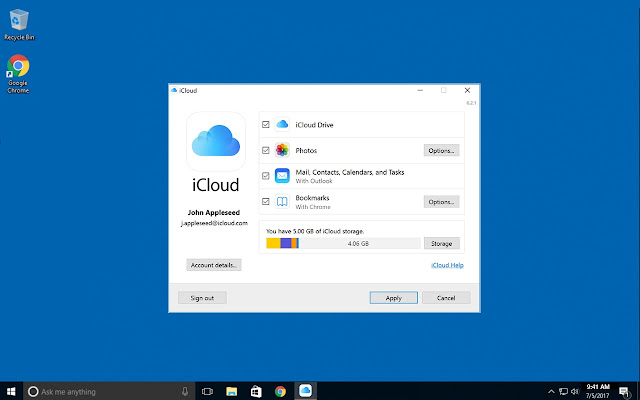The width and height of the screenshot is (640, 400).
Task: Click the Cortana circle icon
Action: (33, 391)
